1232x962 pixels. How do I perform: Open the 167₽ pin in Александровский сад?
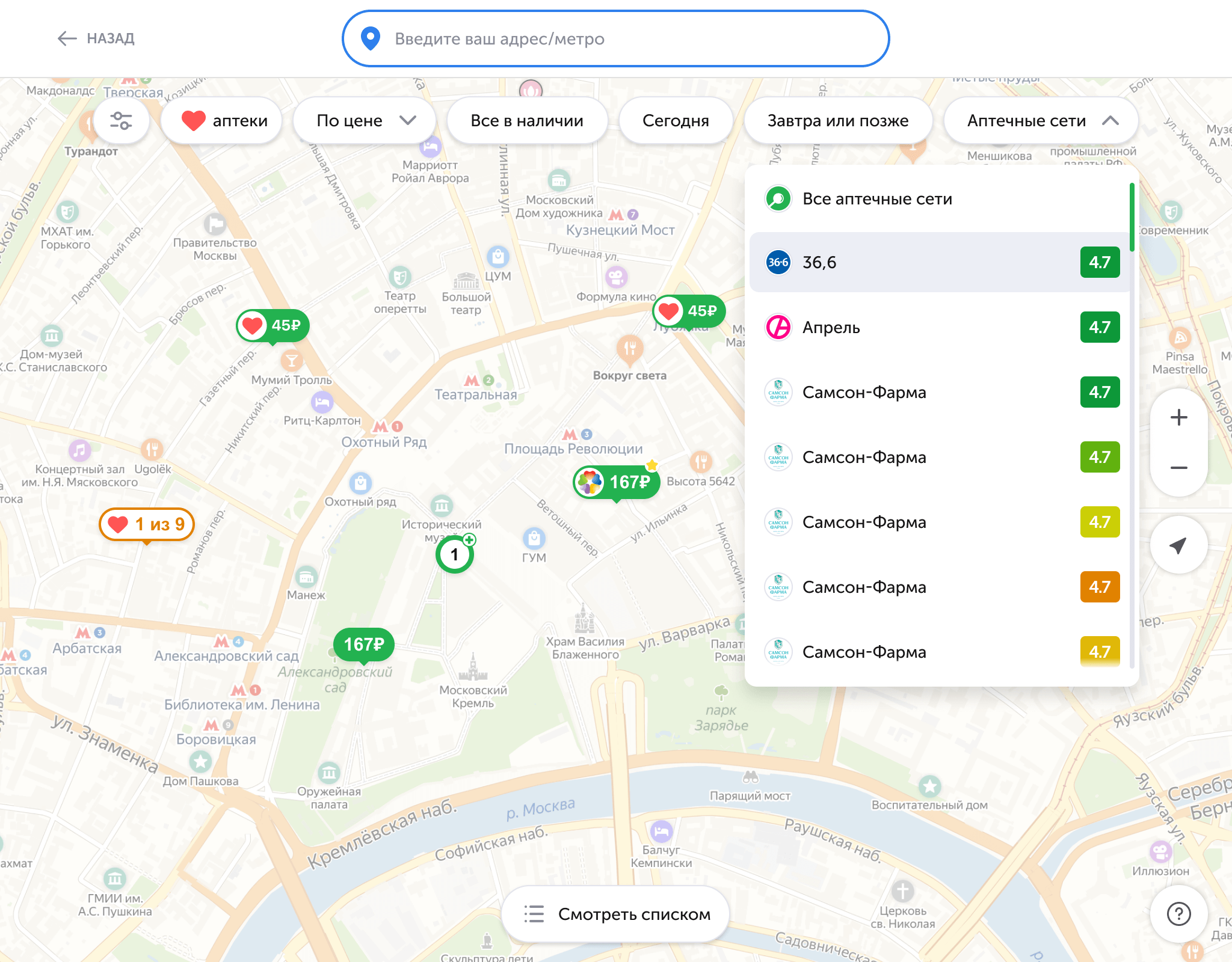(x=364, y=645)
